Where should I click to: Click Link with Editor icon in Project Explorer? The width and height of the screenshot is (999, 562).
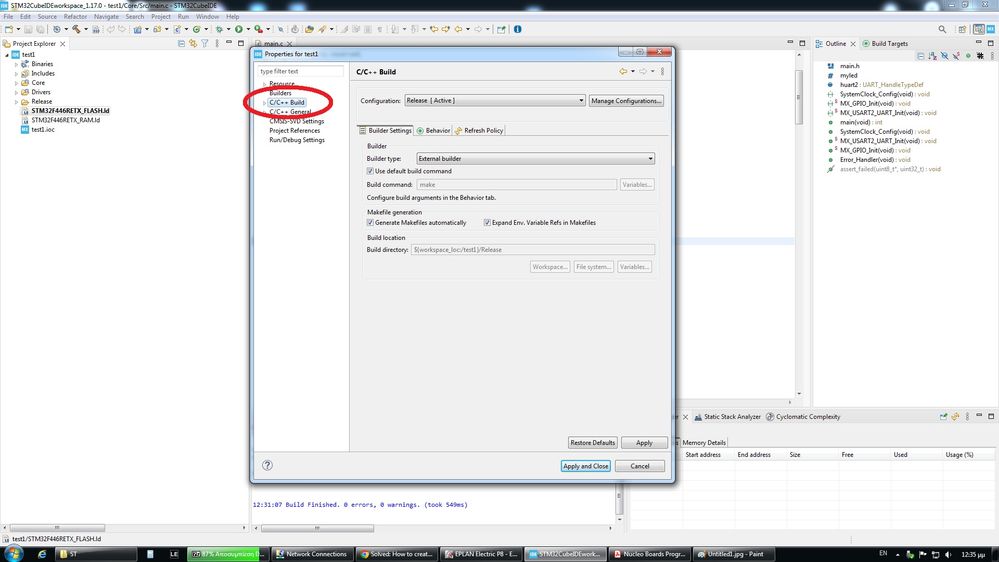pyautogui.click(x=193, y=43)
